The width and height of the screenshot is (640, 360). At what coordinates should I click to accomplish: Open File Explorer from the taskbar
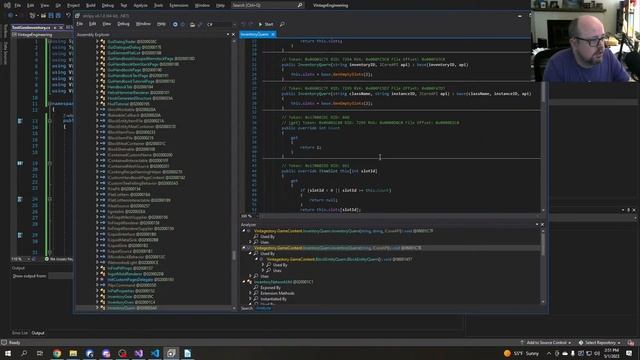click(73, 353)
